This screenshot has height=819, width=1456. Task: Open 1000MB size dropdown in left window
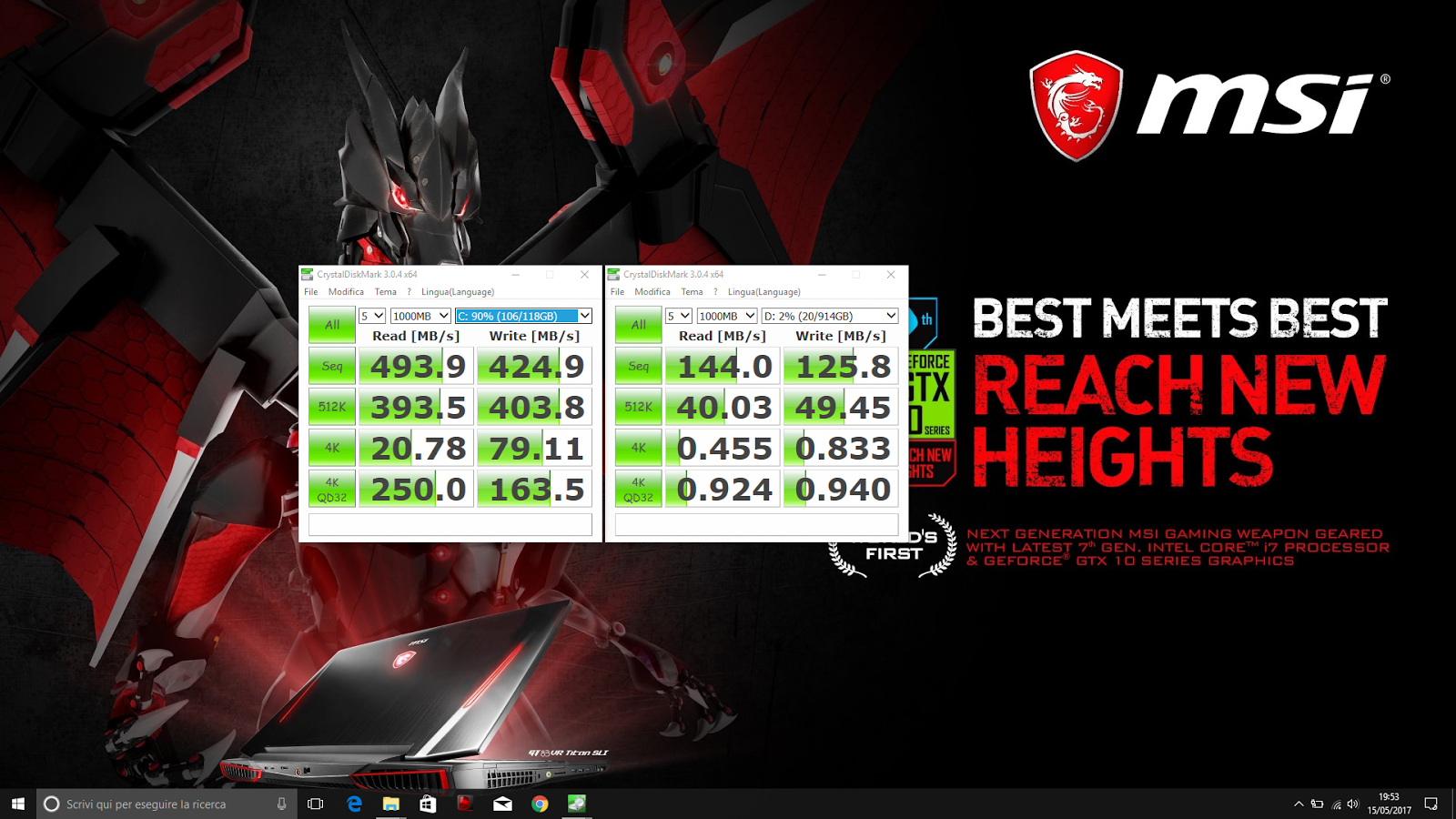[x=420, y=316]
